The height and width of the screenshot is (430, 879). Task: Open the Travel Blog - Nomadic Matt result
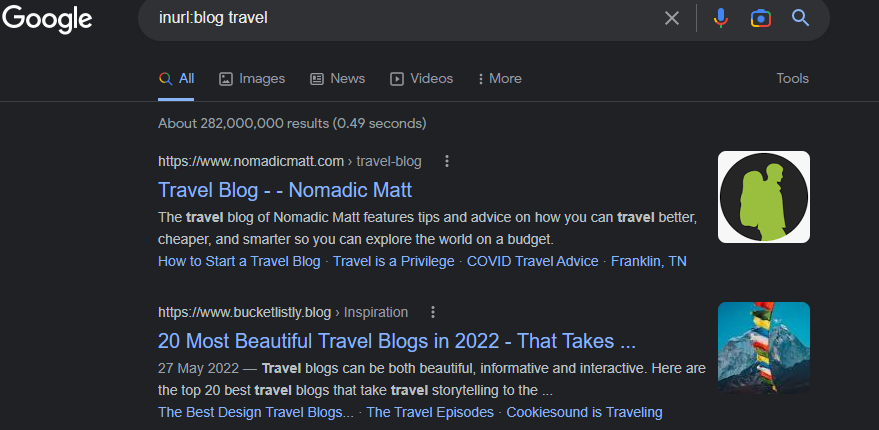(285, 190)
